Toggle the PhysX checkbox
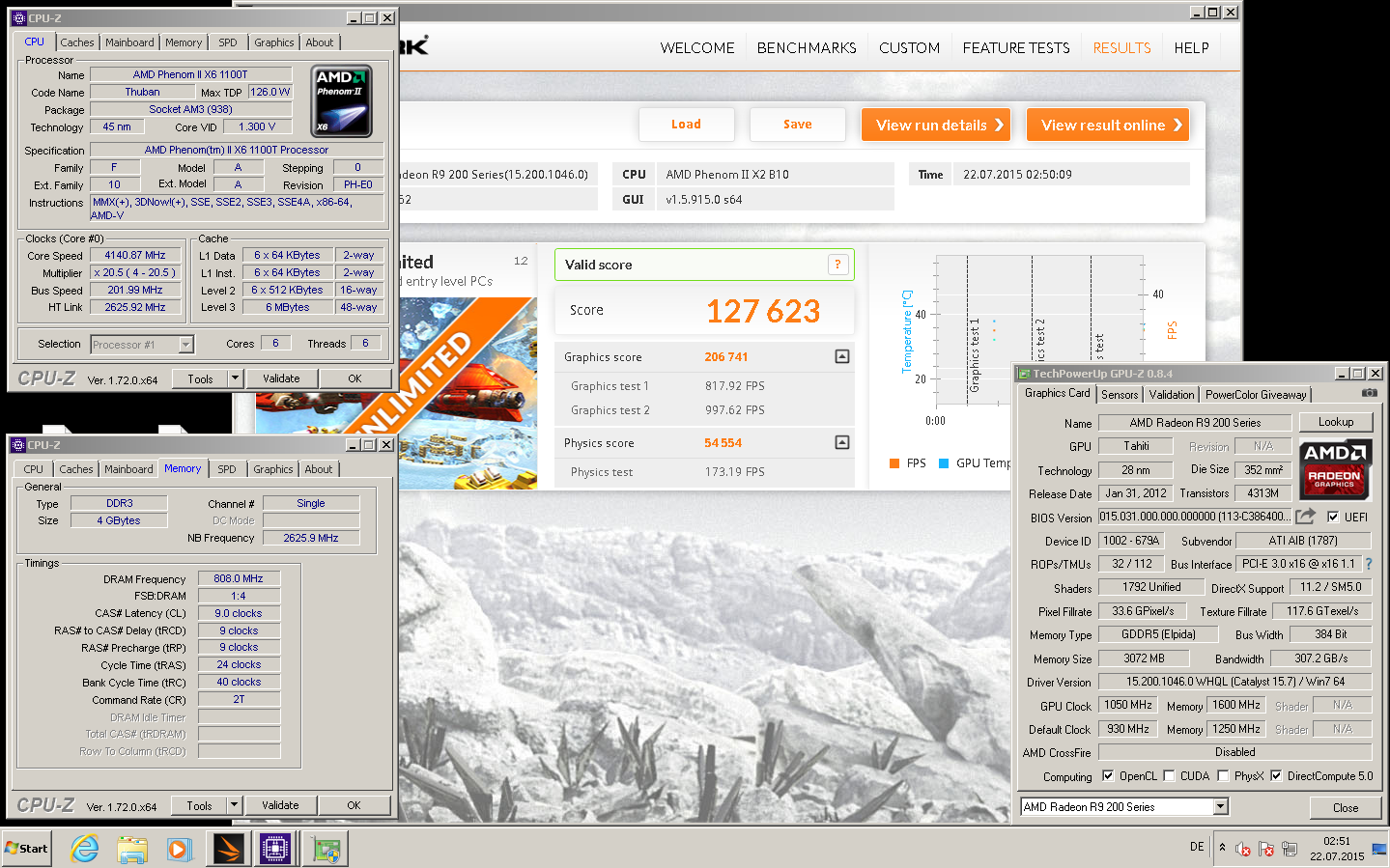Screen dimensions: 1390x868 (x=1223, y=775)
